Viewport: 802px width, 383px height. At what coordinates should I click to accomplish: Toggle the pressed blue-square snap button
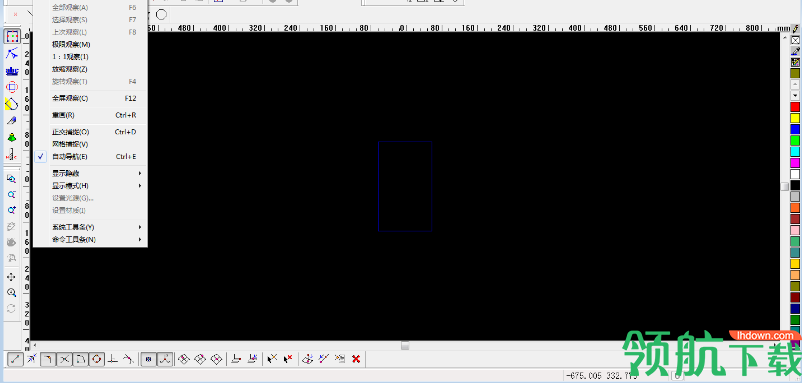pyautogui.click(x=148, y=359)
